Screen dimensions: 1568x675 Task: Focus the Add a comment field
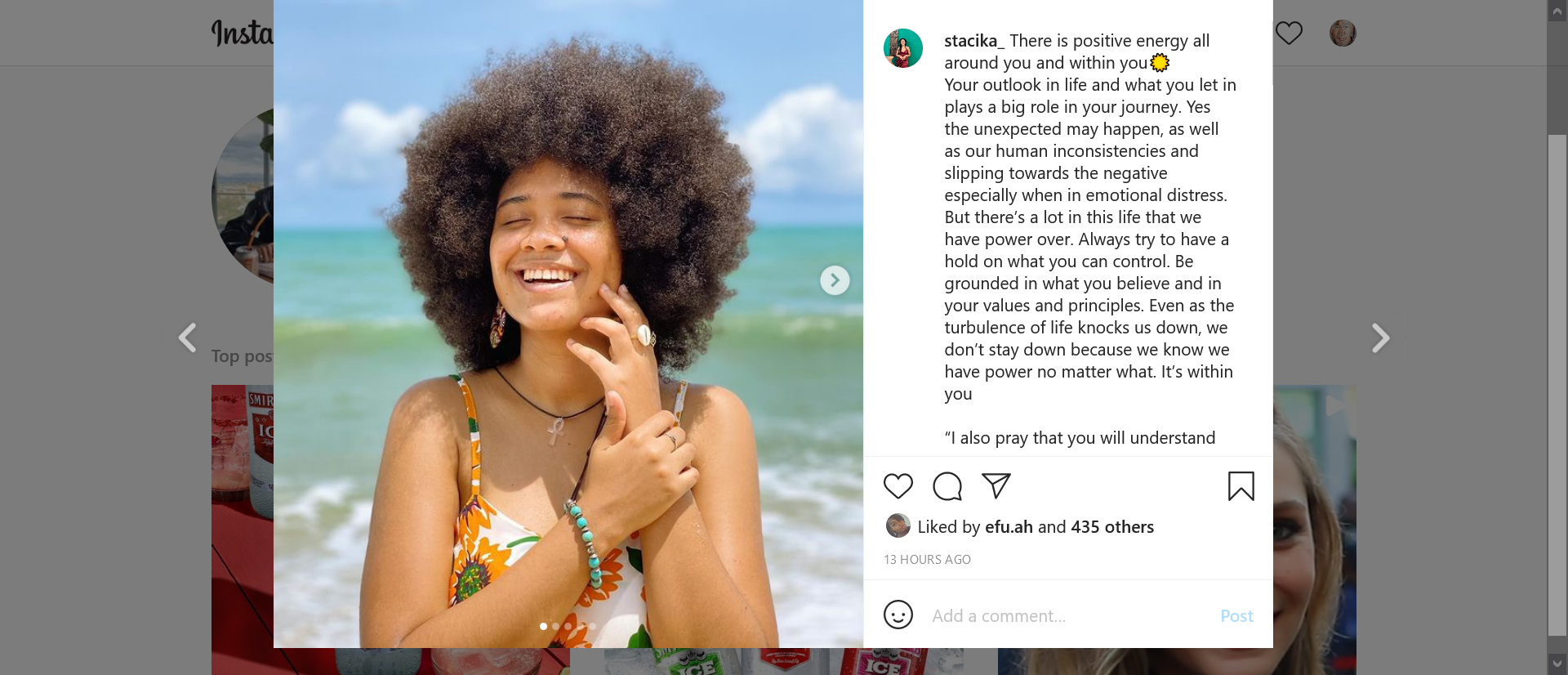pos(1062,616)
